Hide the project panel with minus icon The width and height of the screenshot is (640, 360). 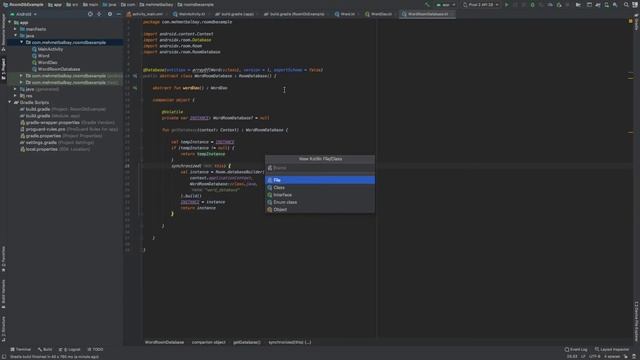coord(118,14)
